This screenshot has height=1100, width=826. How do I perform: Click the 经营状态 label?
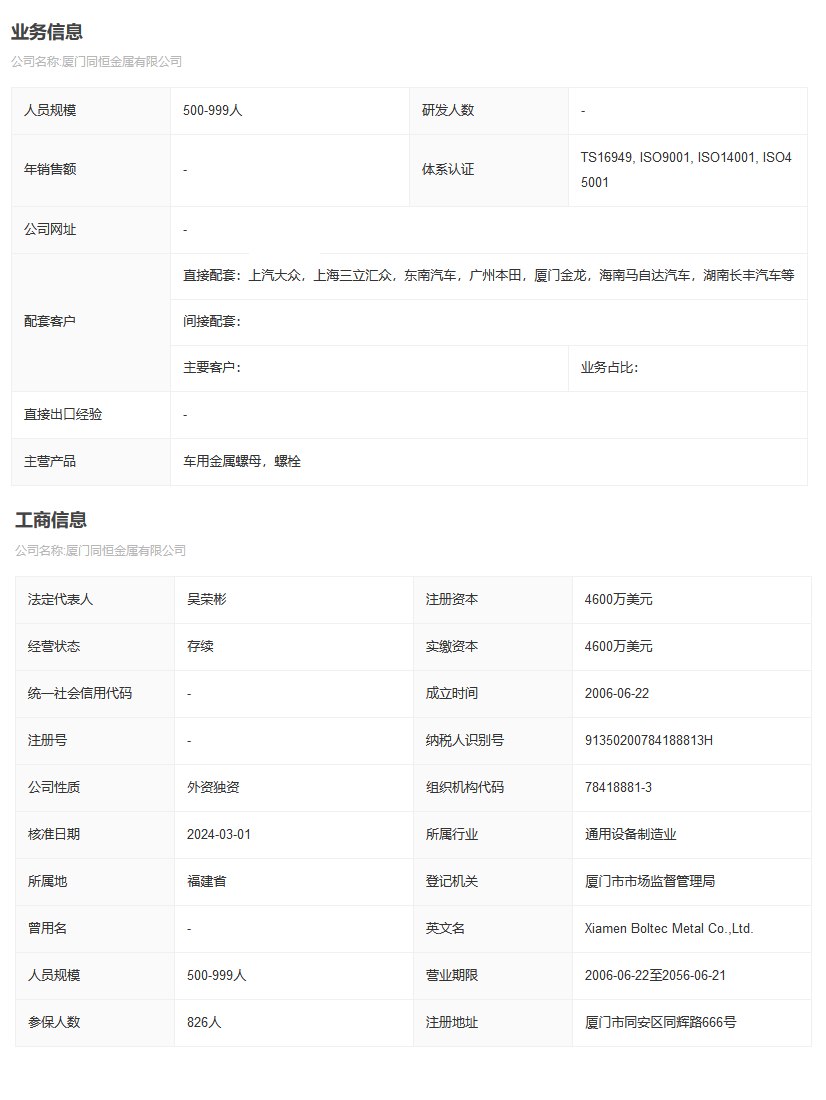(54, 647)
